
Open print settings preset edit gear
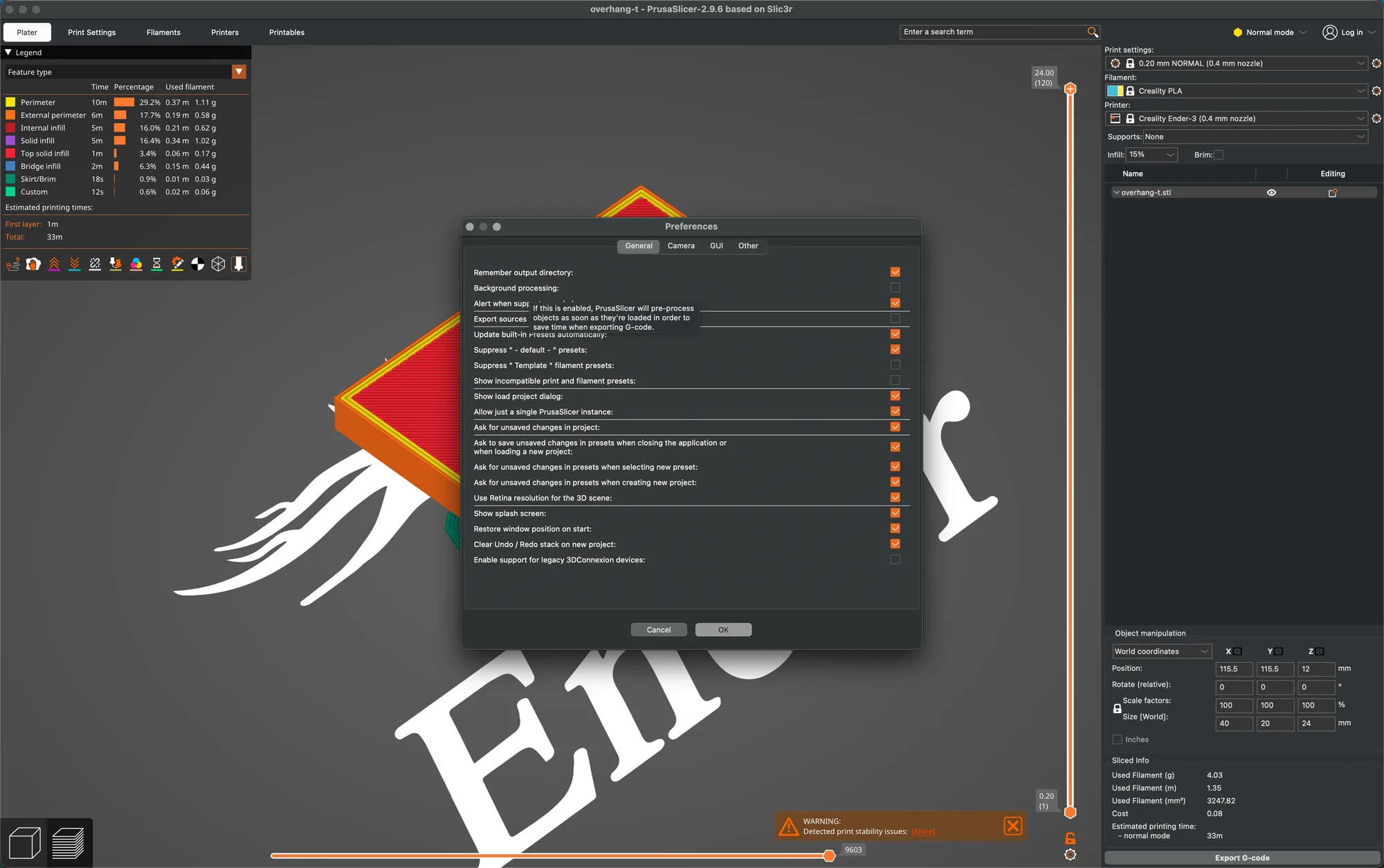coord(1376,64)
